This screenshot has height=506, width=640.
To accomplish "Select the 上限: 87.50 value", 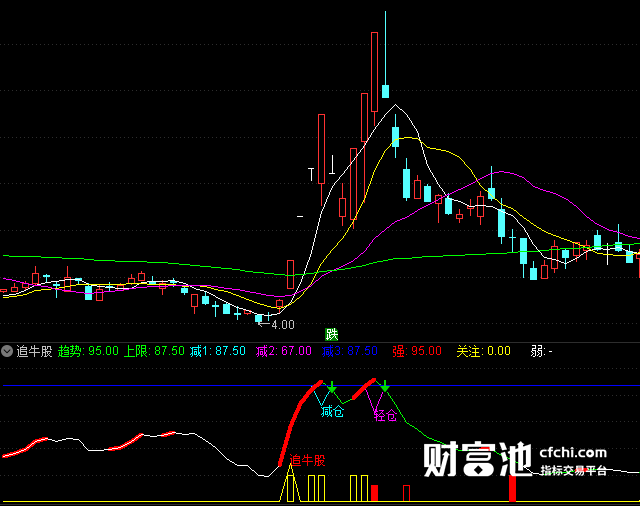I will [x=154, y=351].
